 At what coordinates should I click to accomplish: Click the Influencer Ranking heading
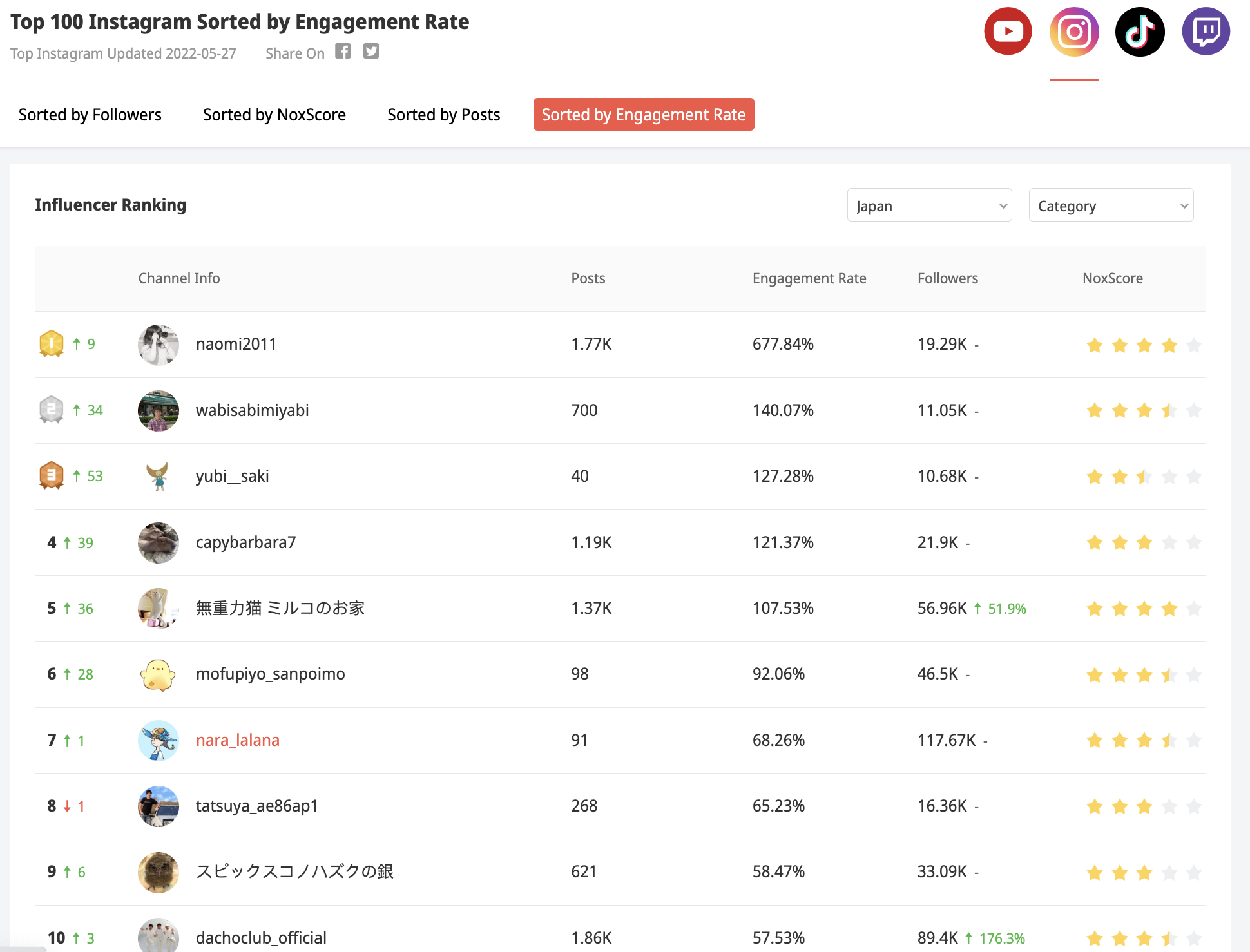point(110,205)
